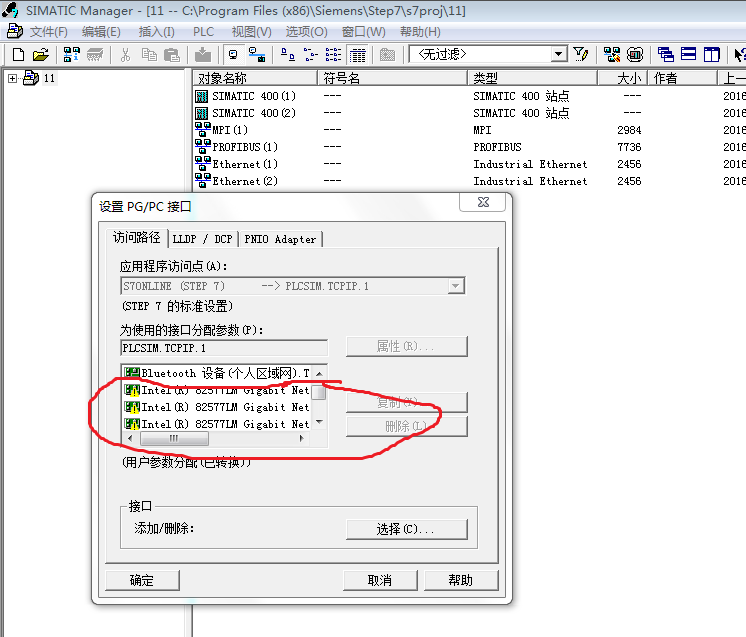The image size is (746, 637).
Task: Click the Download to PLC icon
Action: pos(203,55)
